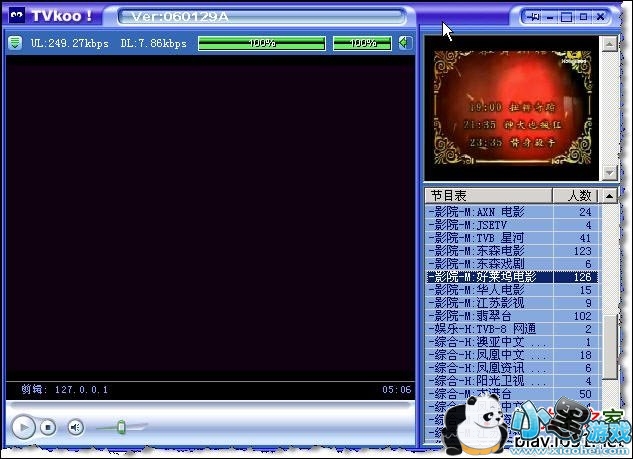This screenshot has width=633, height=459.
Task: Minimize the TVkoo window
Action: pos(550,17)
